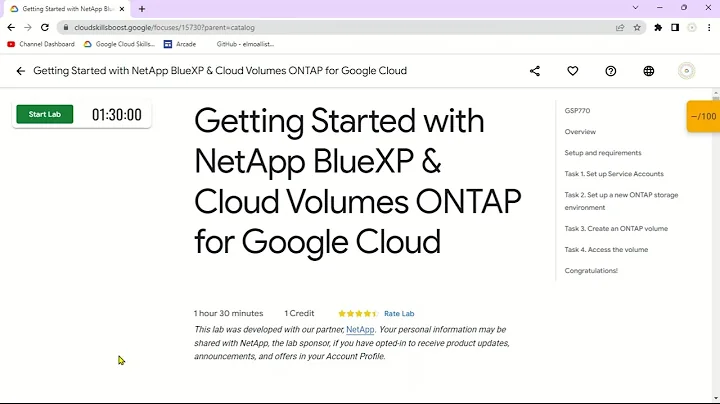720x404 pixels.
Task: Click the share page icon in address bar
Action: (x=620, y=28)
